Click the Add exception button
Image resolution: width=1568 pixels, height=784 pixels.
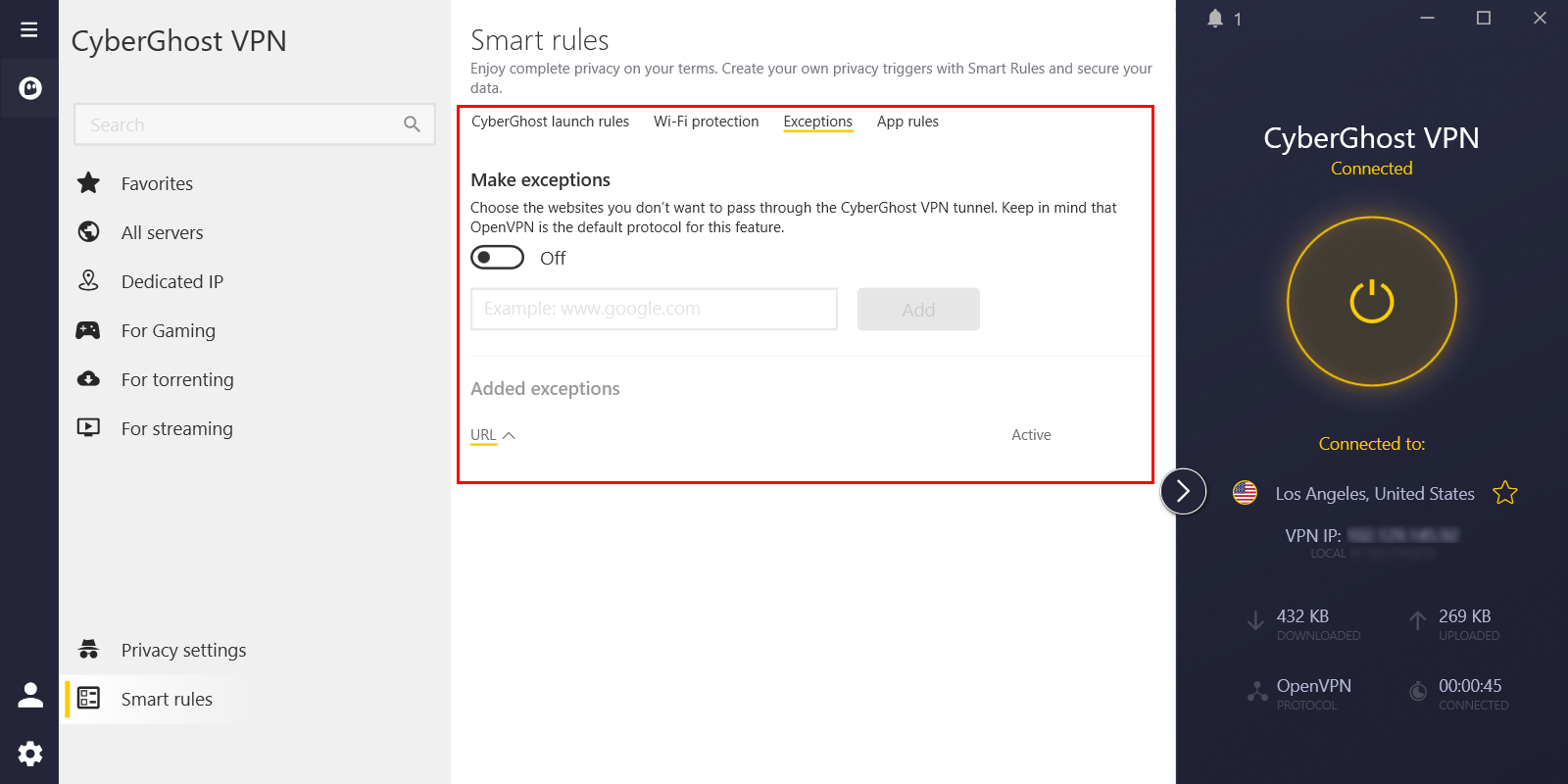pos(918,310)
